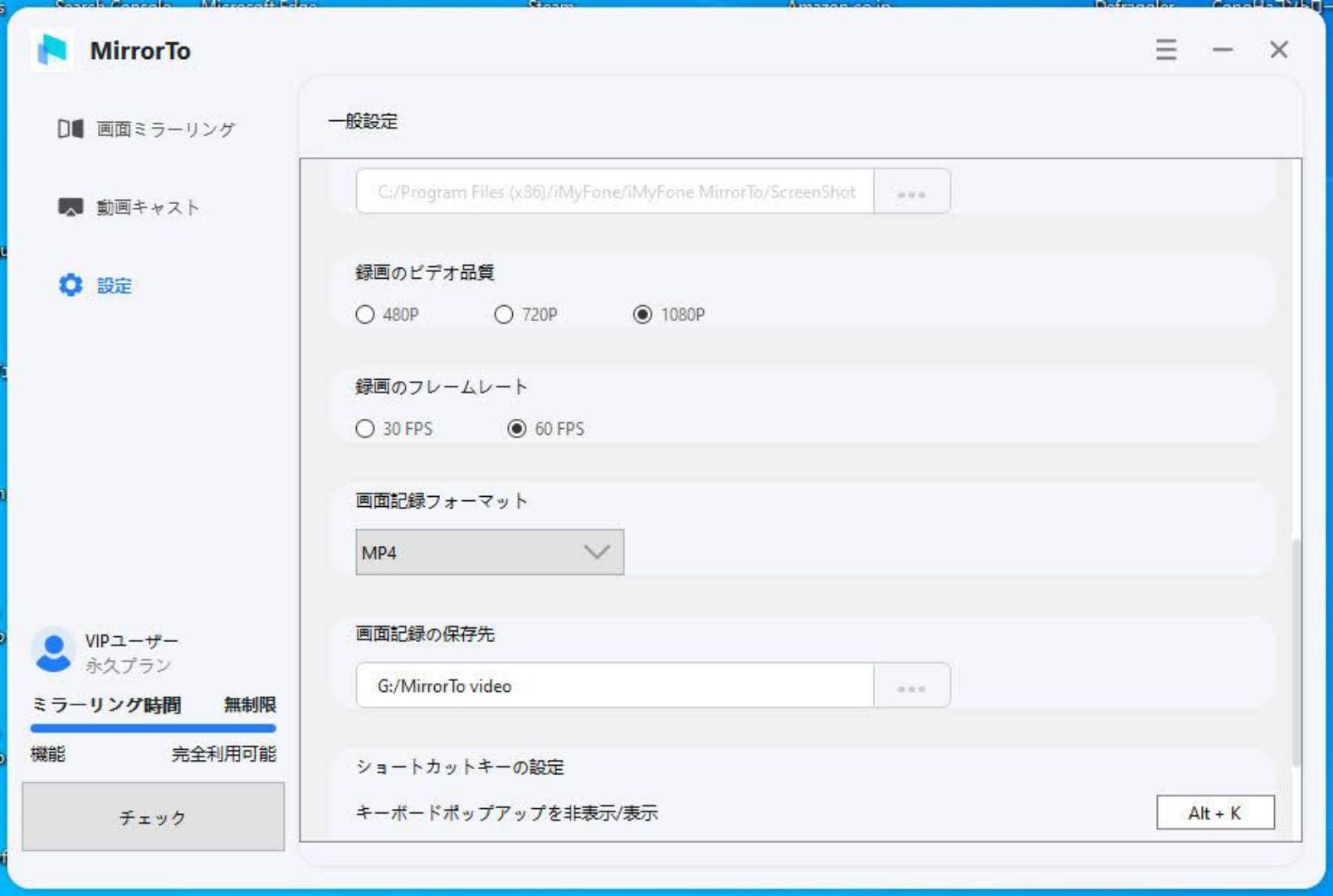The height and width of the screenshot is (896, 1333).
Task: Minimize the MirrorTo window
Action: [x=1223, y=50]
